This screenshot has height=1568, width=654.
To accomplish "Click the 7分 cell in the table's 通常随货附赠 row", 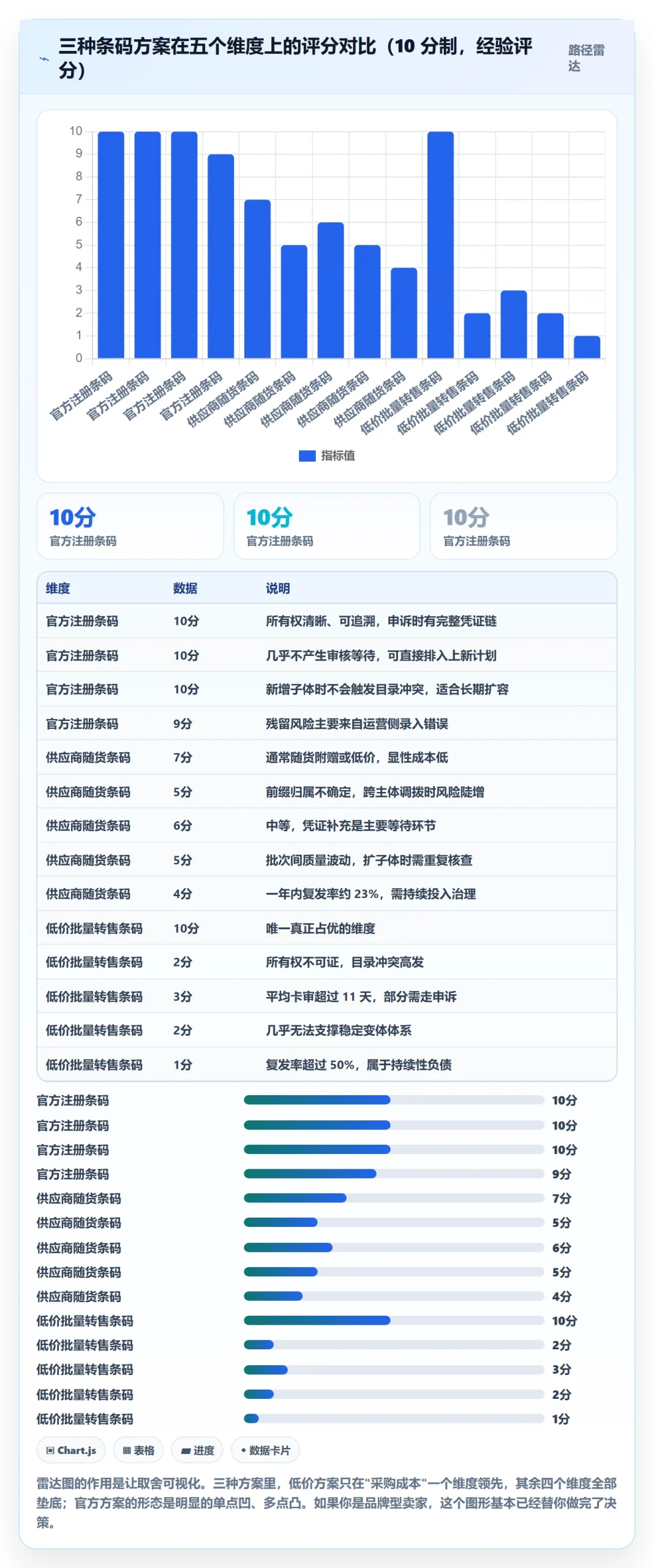I will [x=182, y=757].
